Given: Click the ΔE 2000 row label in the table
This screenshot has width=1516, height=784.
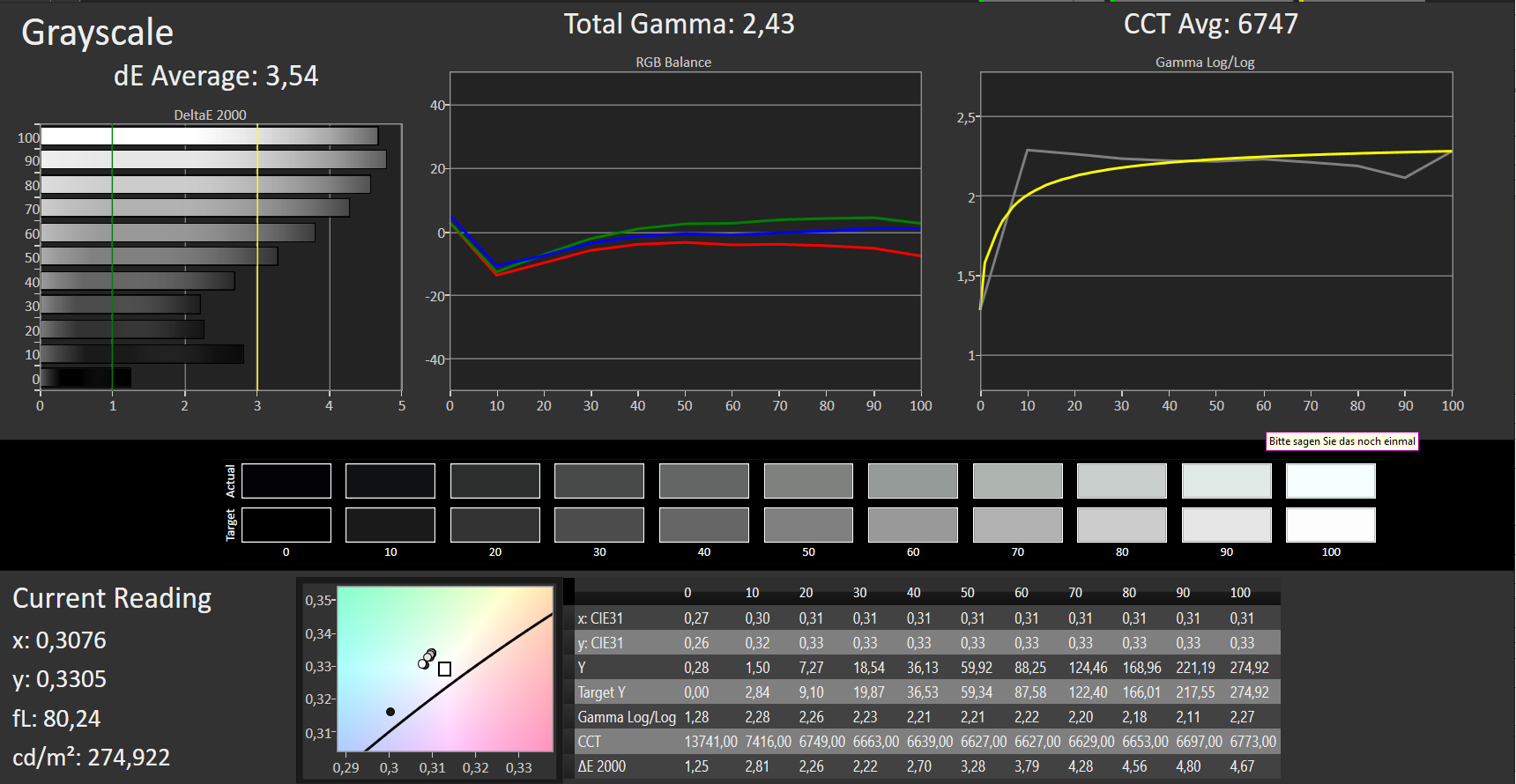Looking at the screenshot, I should coord(602,766).
